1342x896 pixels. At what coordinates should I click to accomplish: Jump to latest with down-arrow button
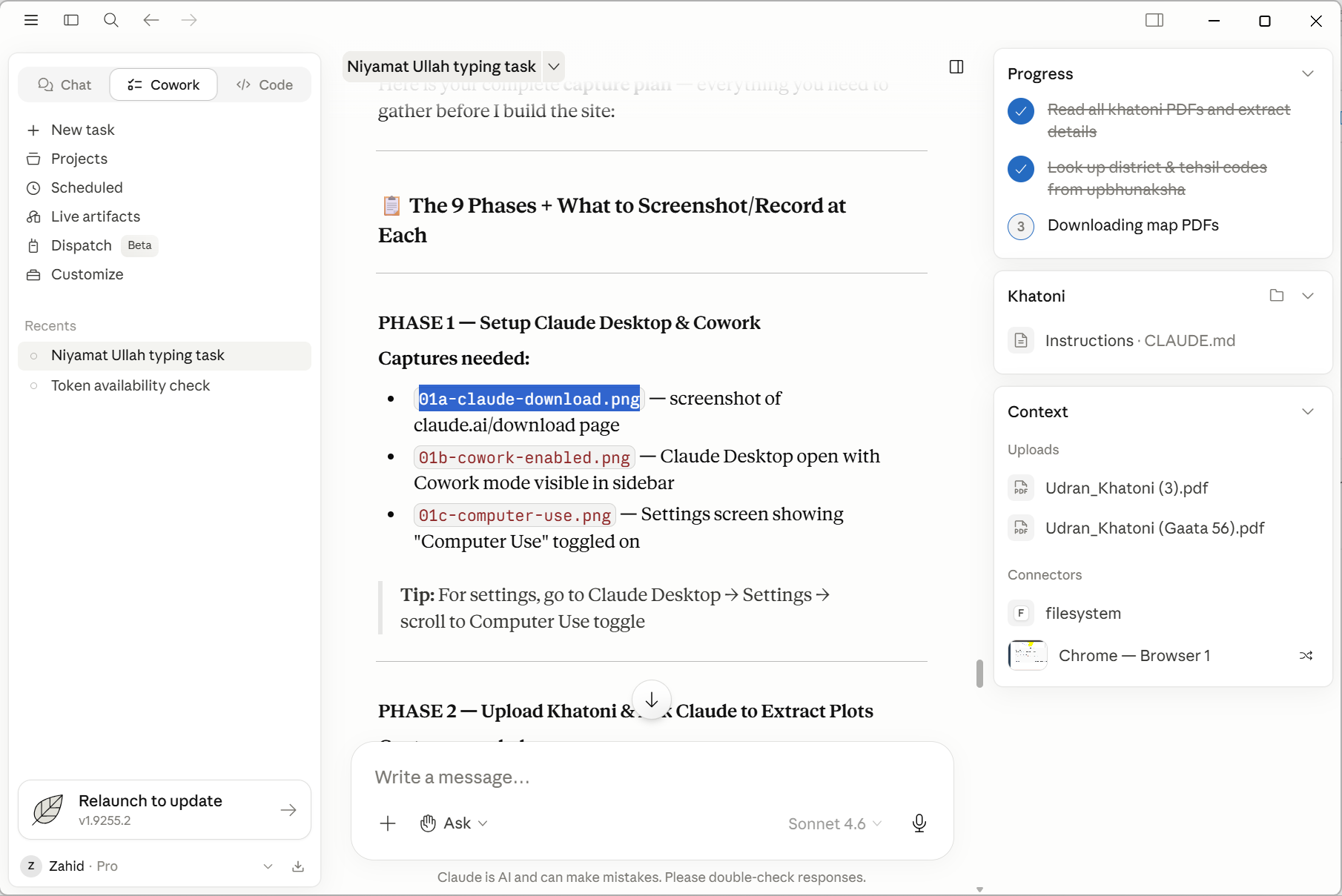(x=652, y=700)
